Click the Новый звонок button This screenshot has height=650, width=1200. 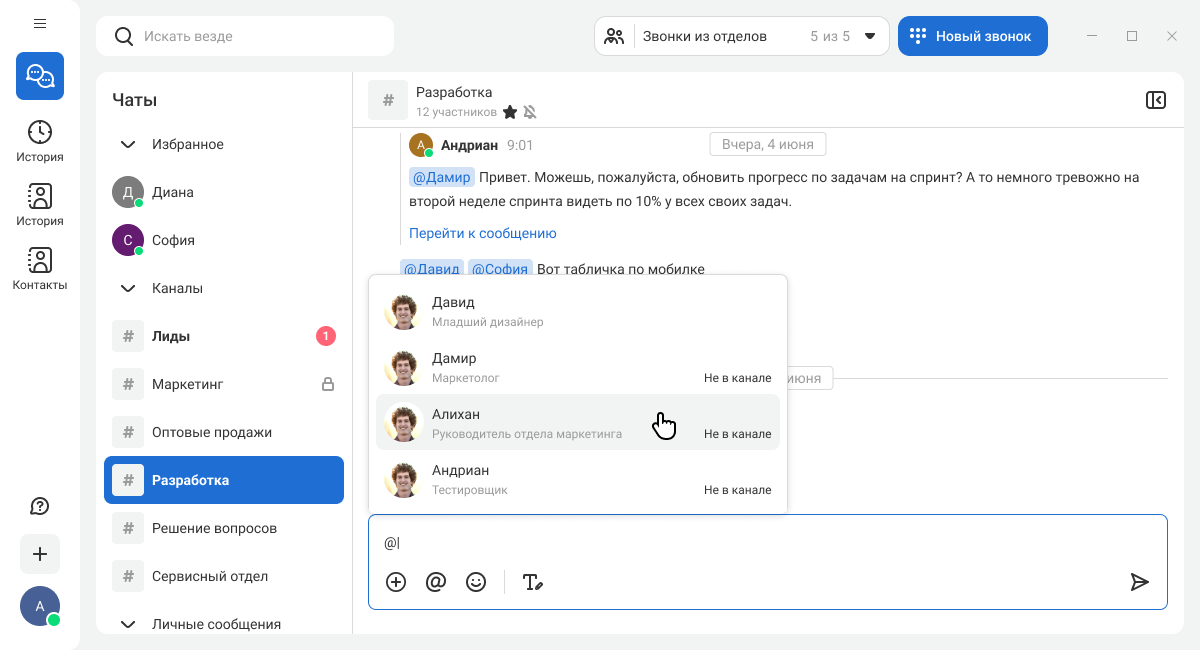tap(972, 36)
